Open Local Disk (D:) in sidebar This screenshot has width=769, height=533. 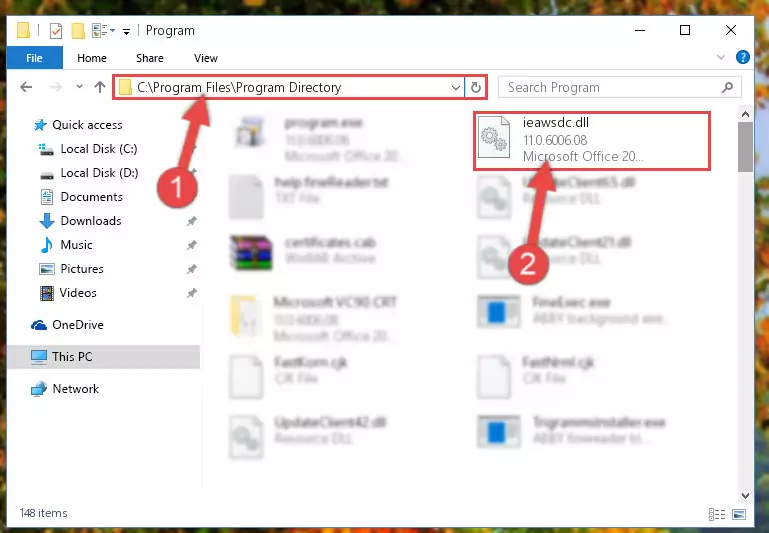click(x=99, y=173)
